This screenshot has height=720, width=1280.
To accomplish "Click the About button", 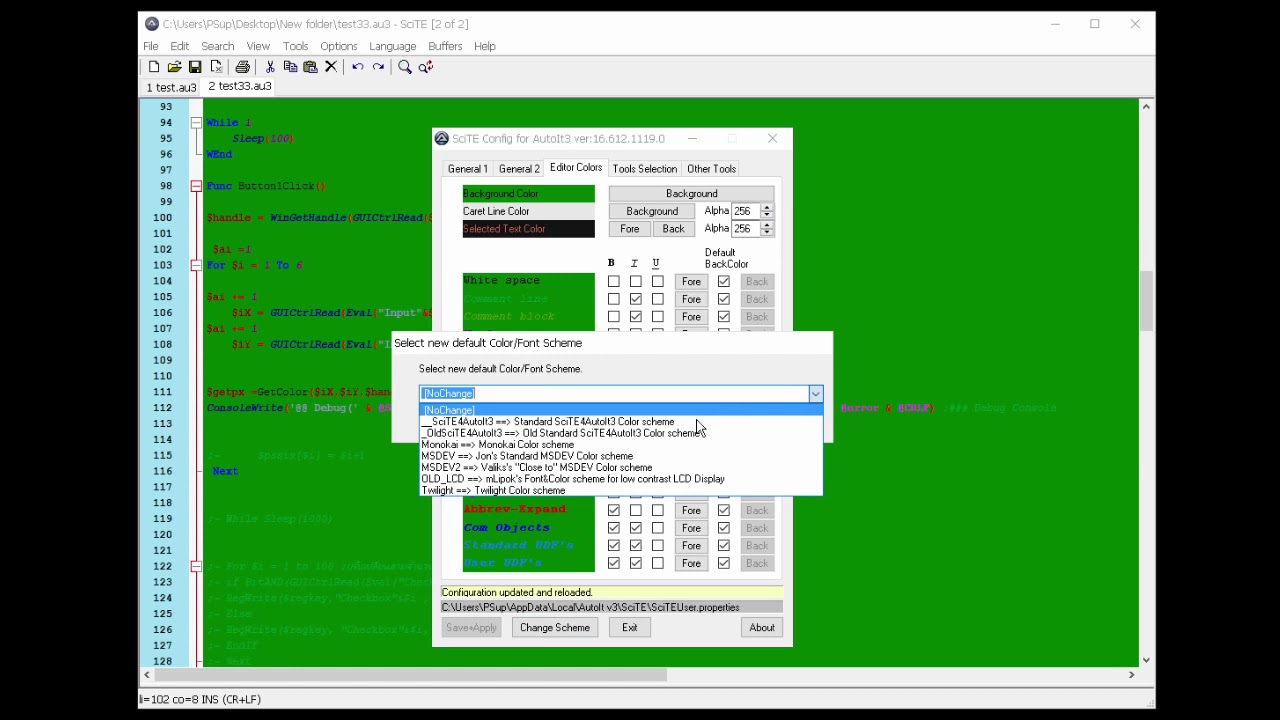I will [x=762, y=628].
